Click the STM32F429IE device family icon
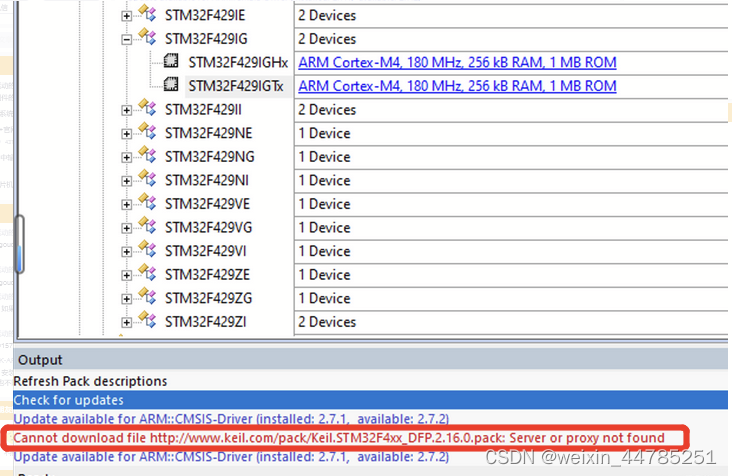Image resolution: width=732 pixels, height=476 pixels. pyautogui.click(x=148, y=14)
